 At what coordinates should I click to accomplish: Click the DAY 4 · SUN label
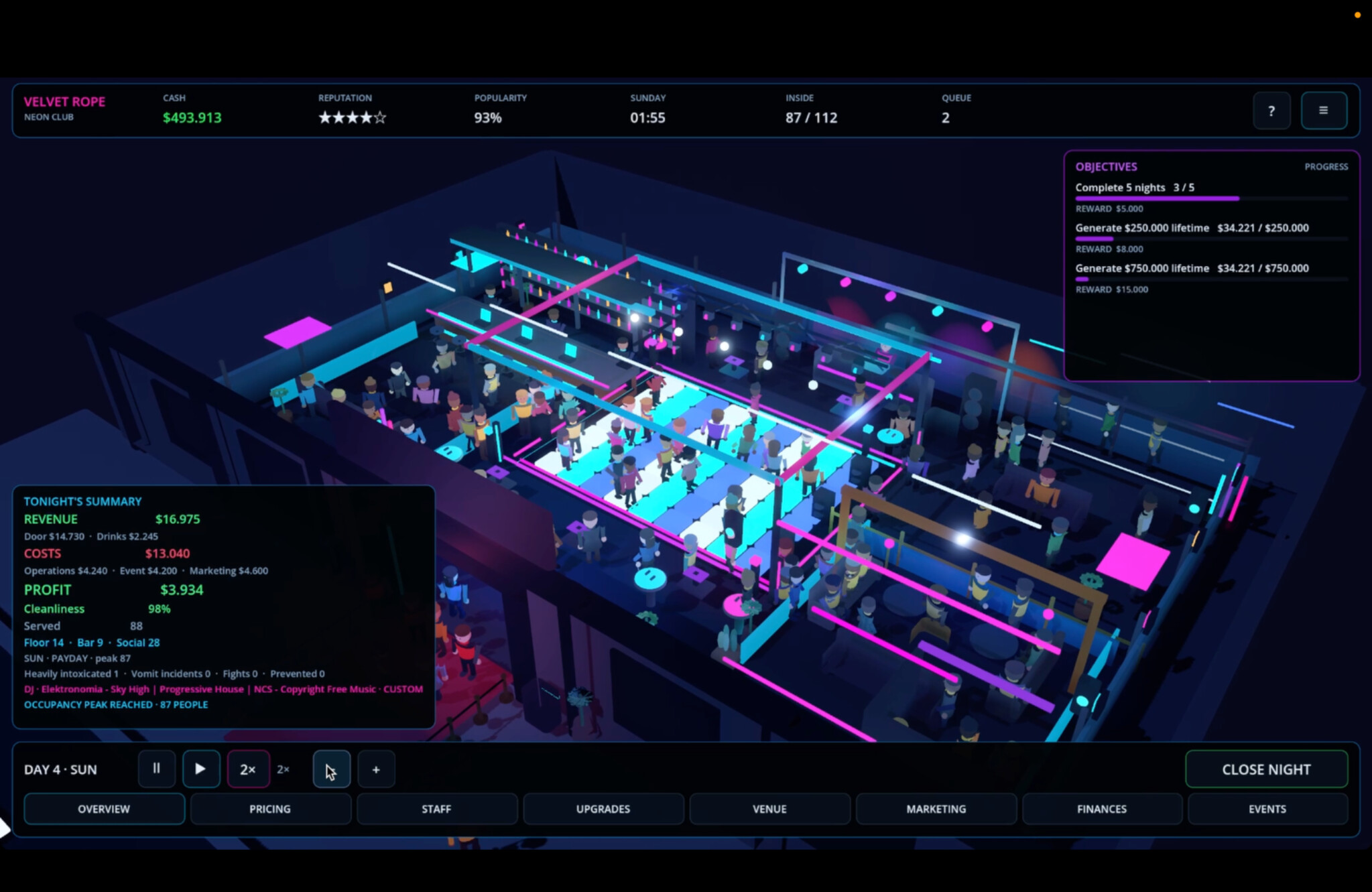click(60, 769)
